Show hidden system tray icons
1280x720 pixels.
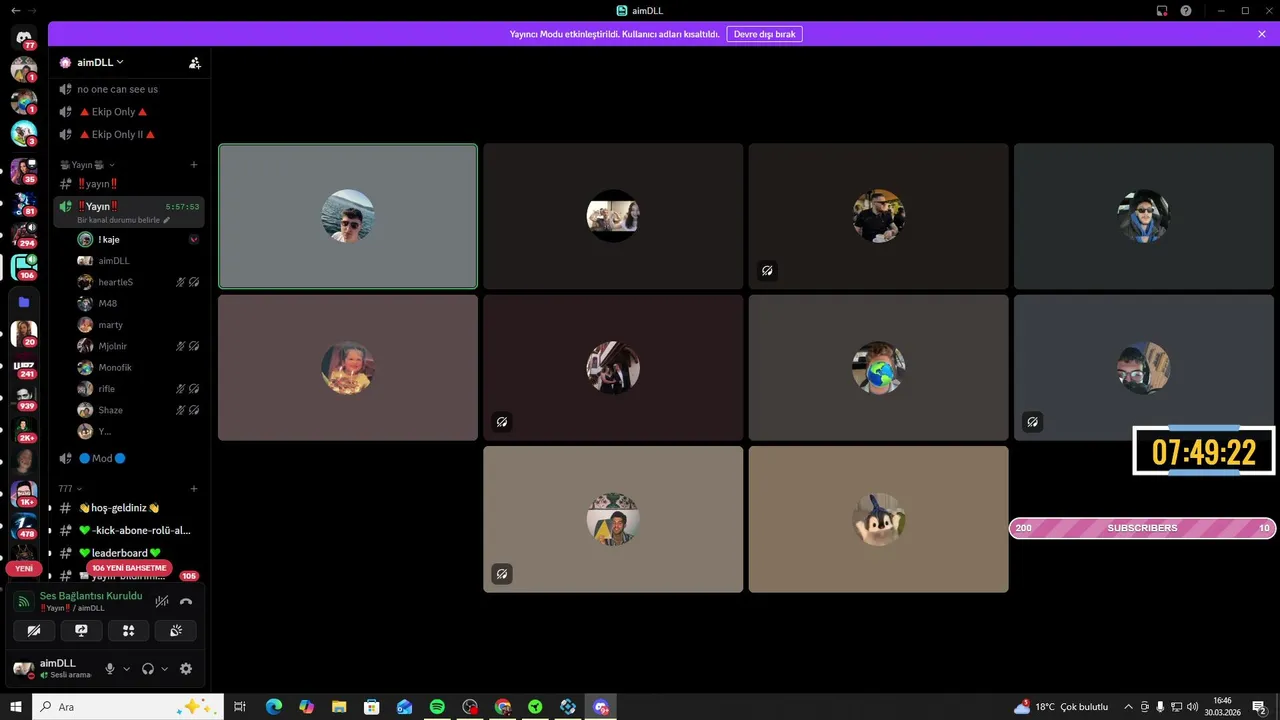click(1128, 707)
